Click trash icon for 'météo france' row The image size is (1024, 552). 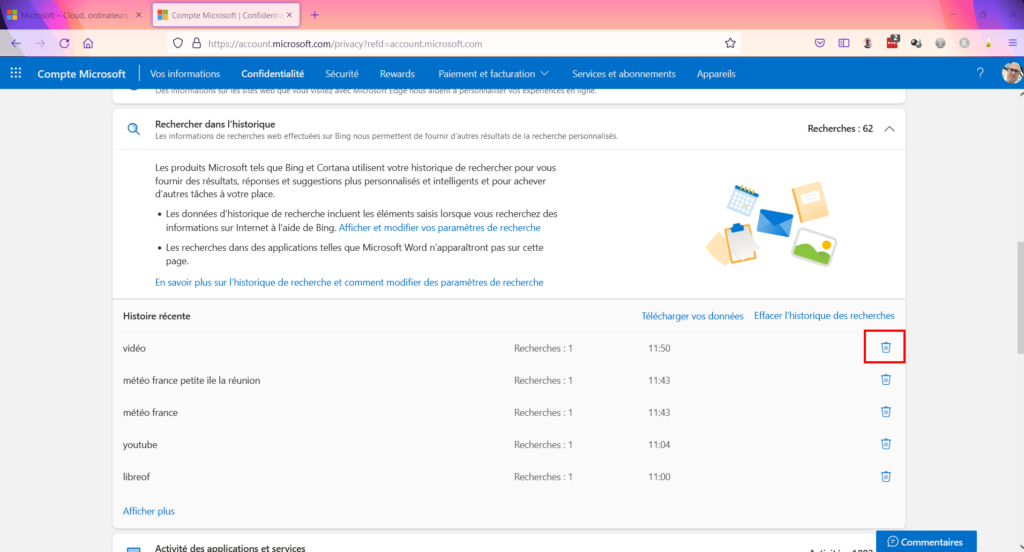point(886,412)
